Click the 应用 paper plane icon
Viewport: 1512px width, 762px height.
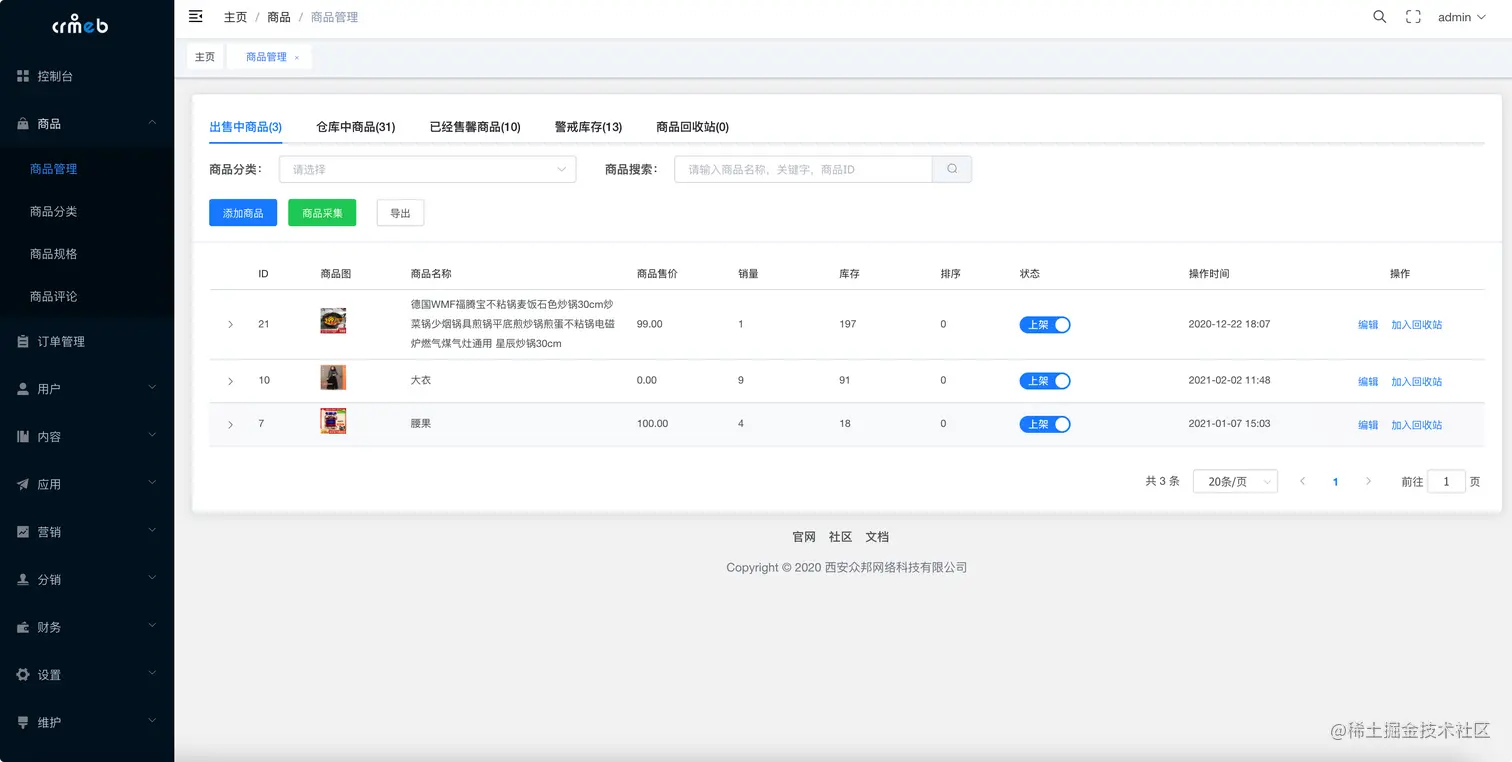click(23, 484)
